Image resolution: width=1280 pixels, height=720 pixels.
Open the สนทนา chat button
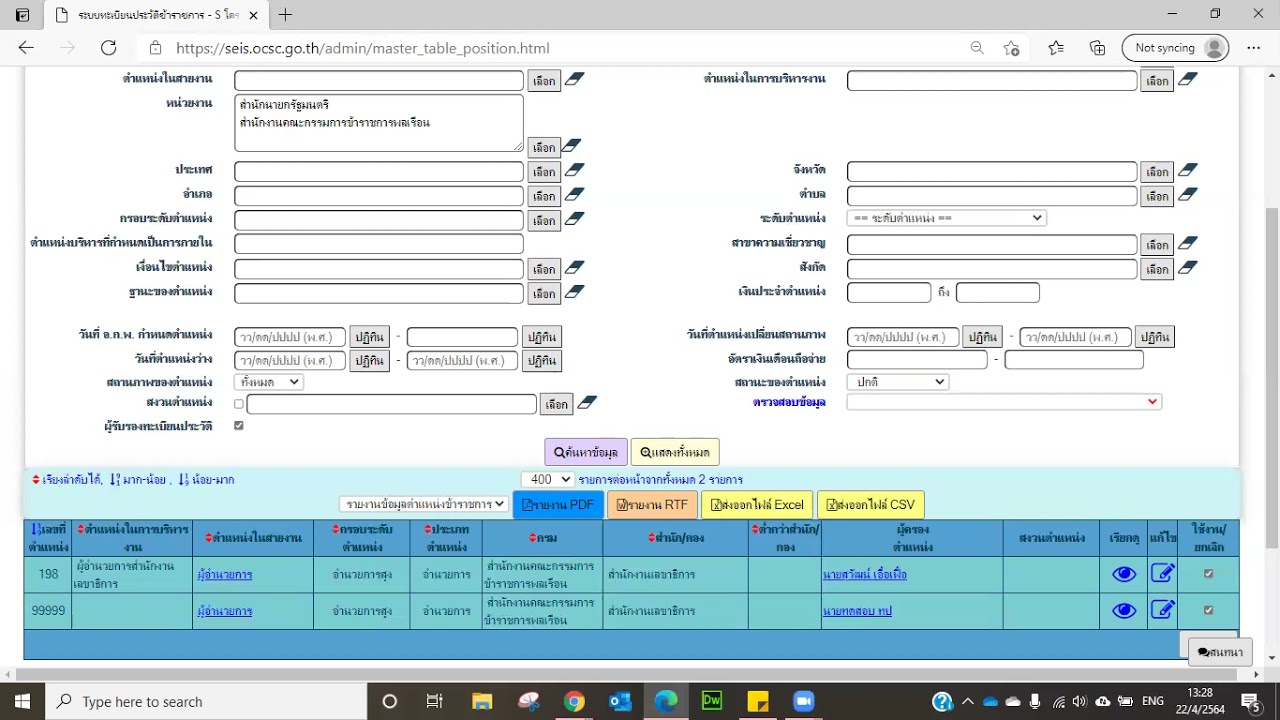tap(1218, 652)
